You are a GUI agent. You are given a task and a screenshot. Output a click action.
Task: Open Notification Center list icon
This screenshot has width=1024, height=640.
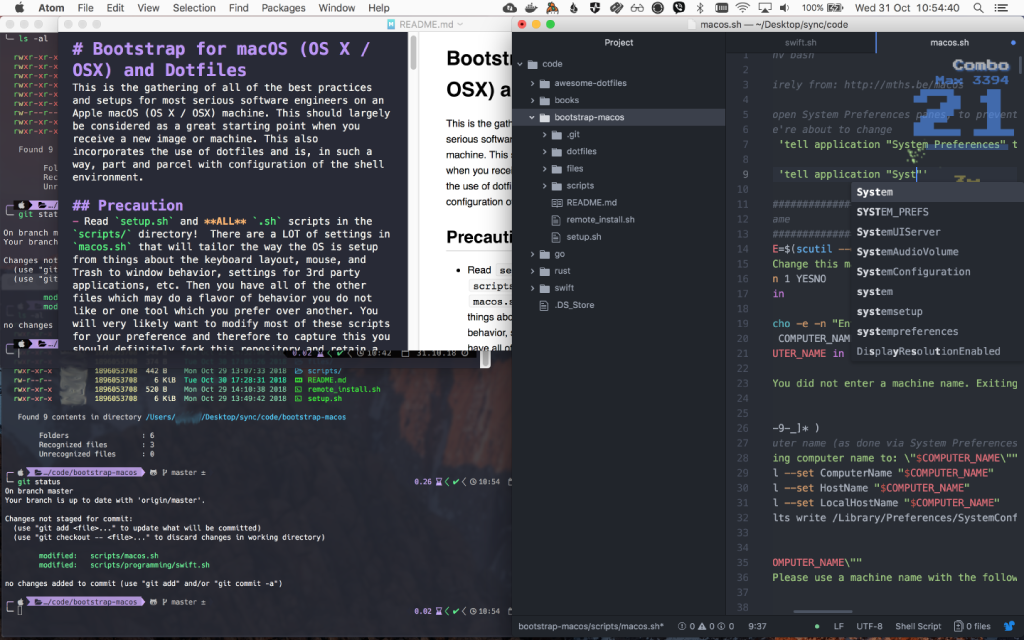1000,8
